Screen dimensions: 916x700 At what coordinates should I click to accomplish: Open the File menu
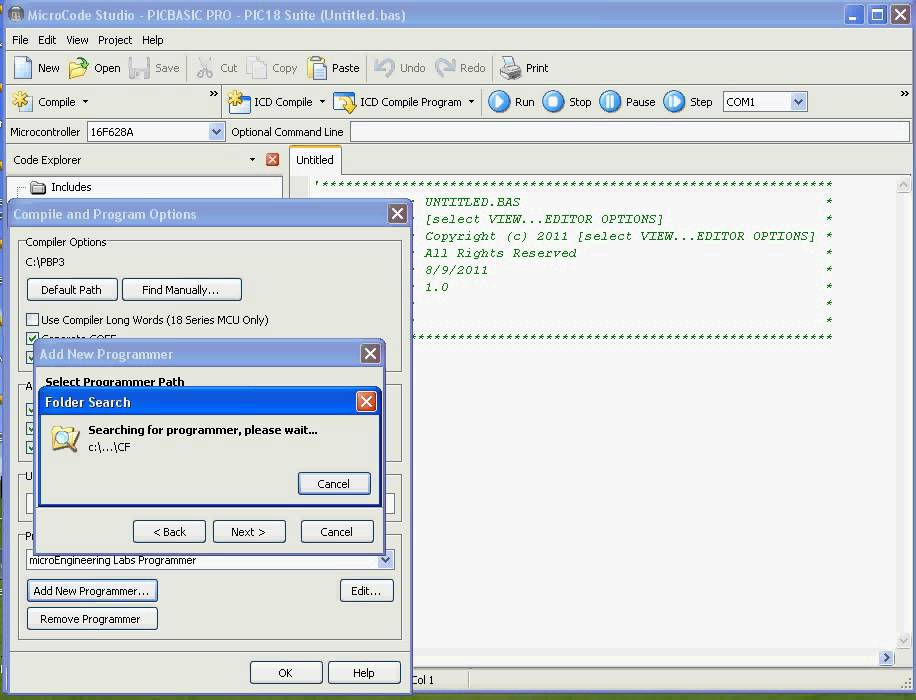point(20,40)
